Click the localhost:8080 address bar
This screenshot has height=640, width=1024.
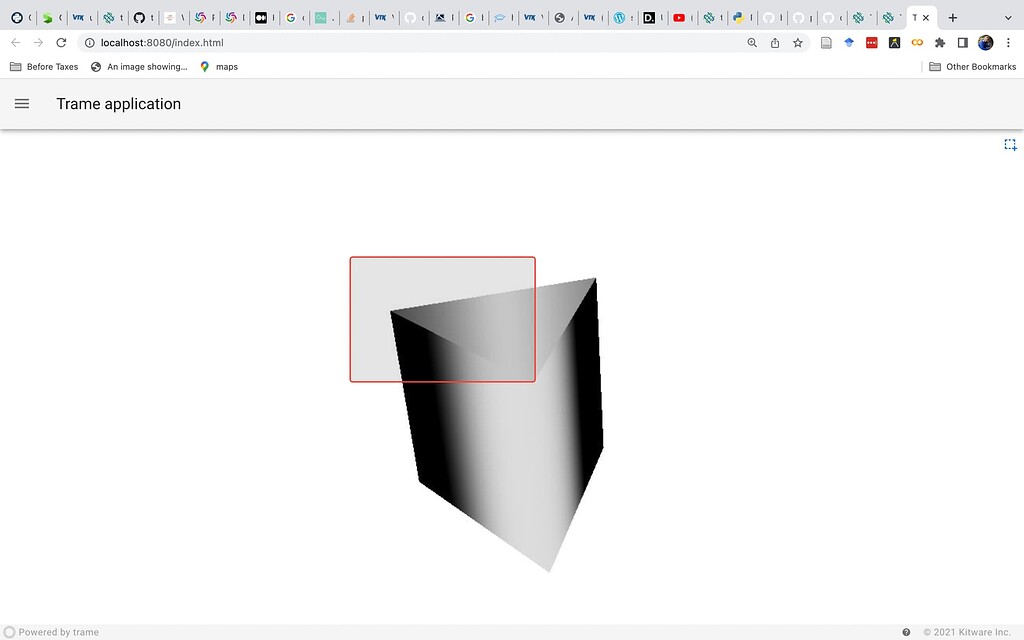tap(400, 43)
